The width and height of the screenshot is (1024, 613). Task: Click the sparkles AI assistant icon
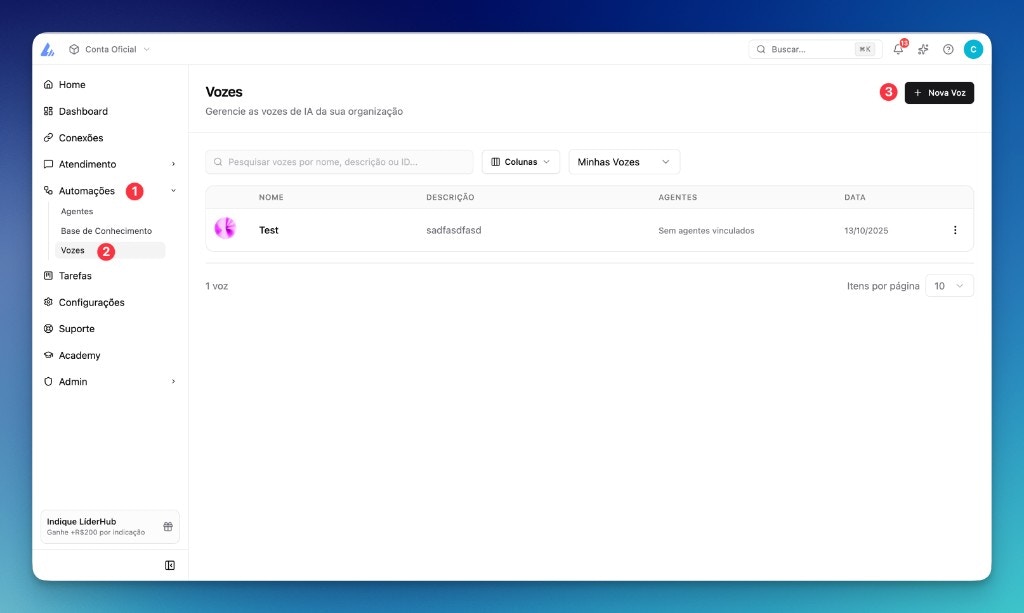pos(923,48)
